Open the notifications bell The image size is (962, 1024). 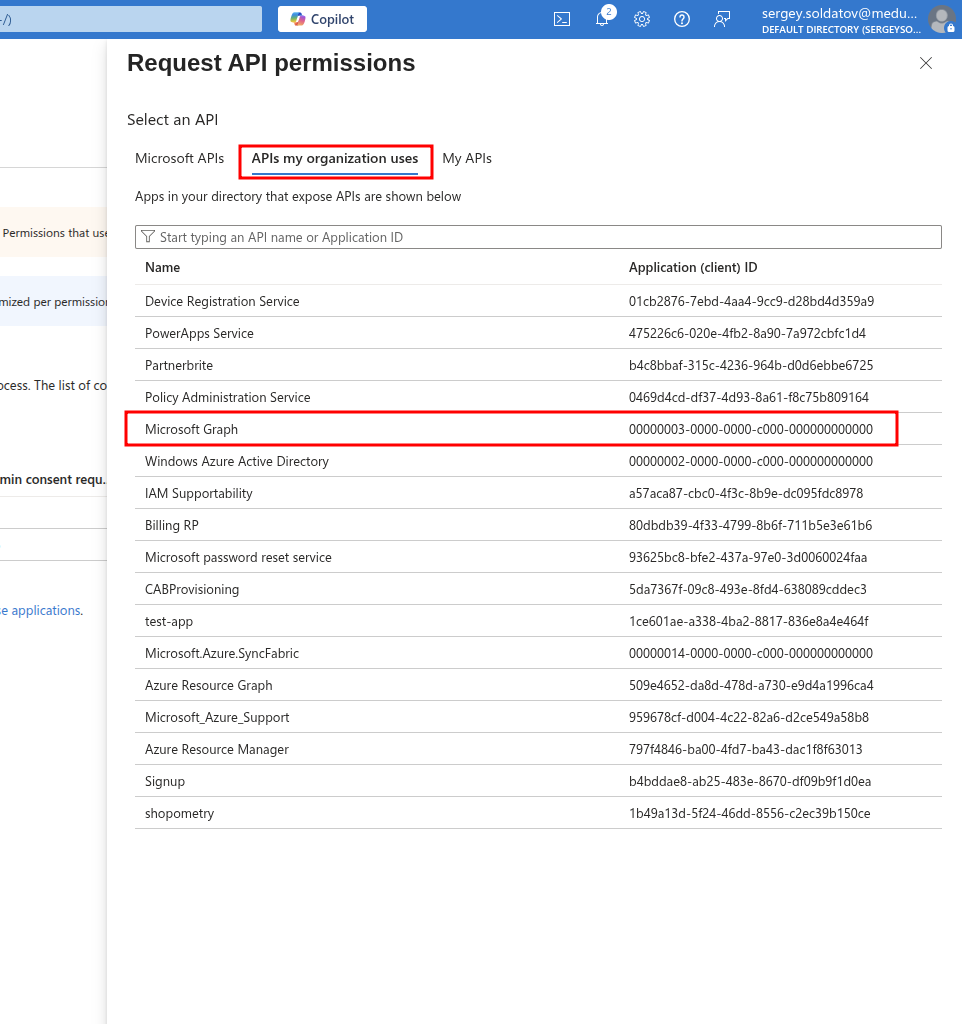point(602,19)
